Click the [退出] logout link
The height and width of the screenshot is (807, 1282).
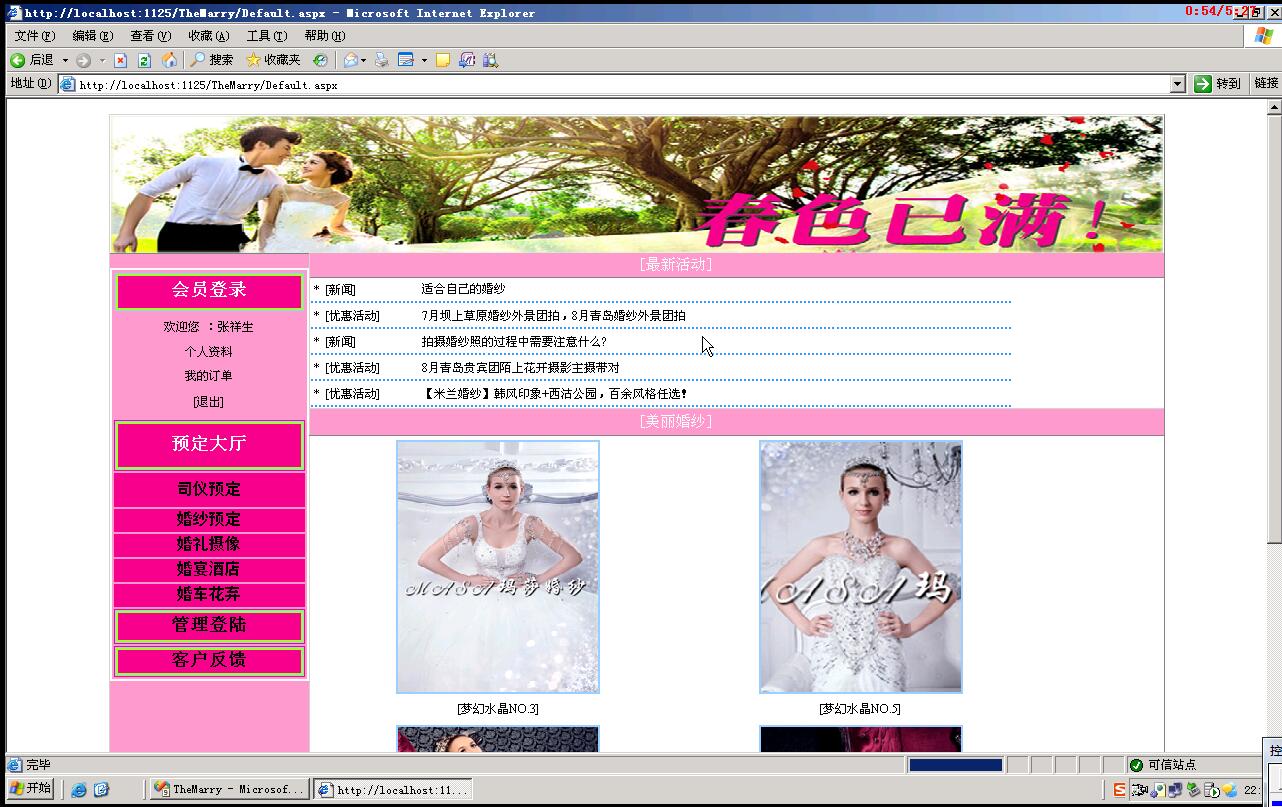click(208, 402)
